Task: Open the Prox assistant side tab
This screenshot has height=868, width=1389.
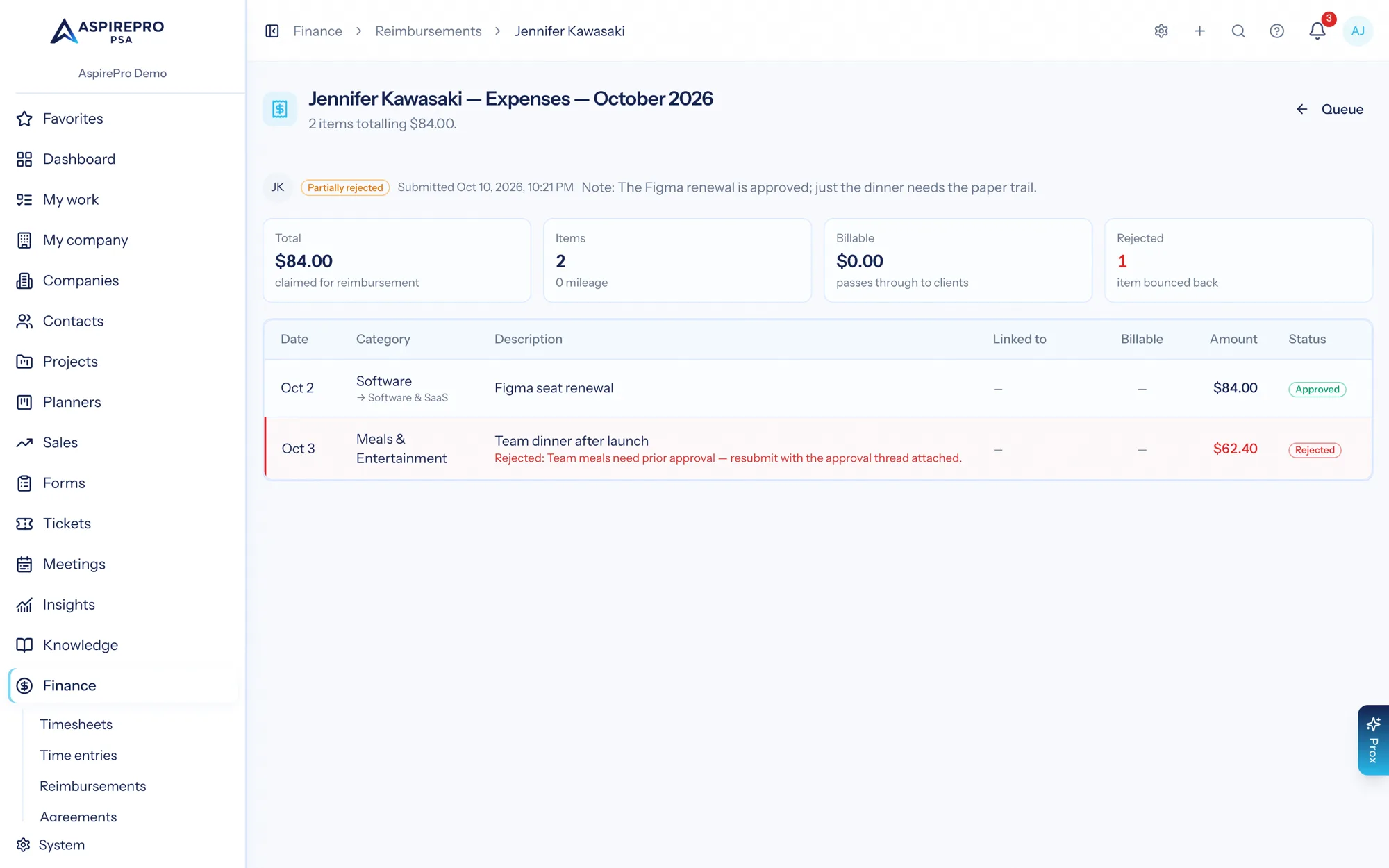Action: pos(1373,740)
